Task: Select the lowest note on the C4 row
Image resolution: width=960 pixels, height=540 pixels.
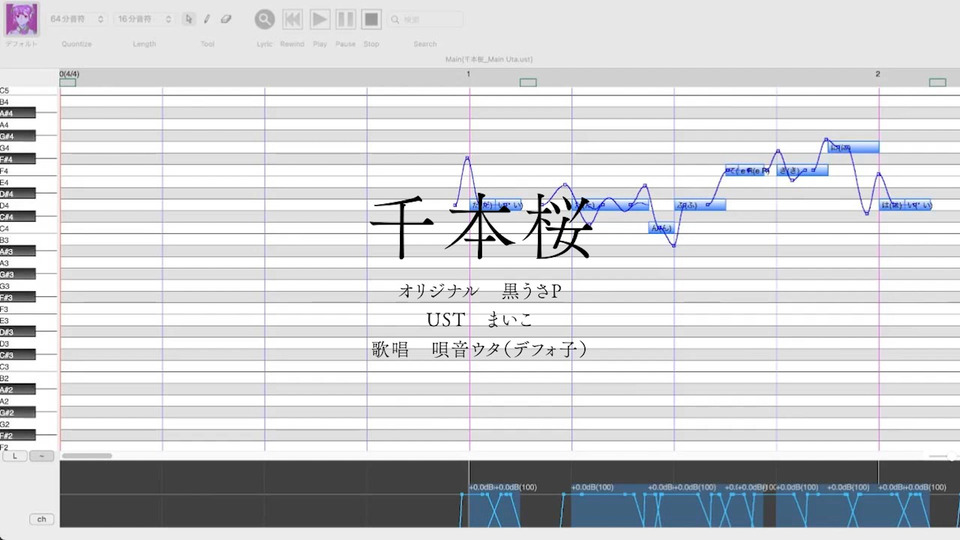Action: (x=661, y=228)
